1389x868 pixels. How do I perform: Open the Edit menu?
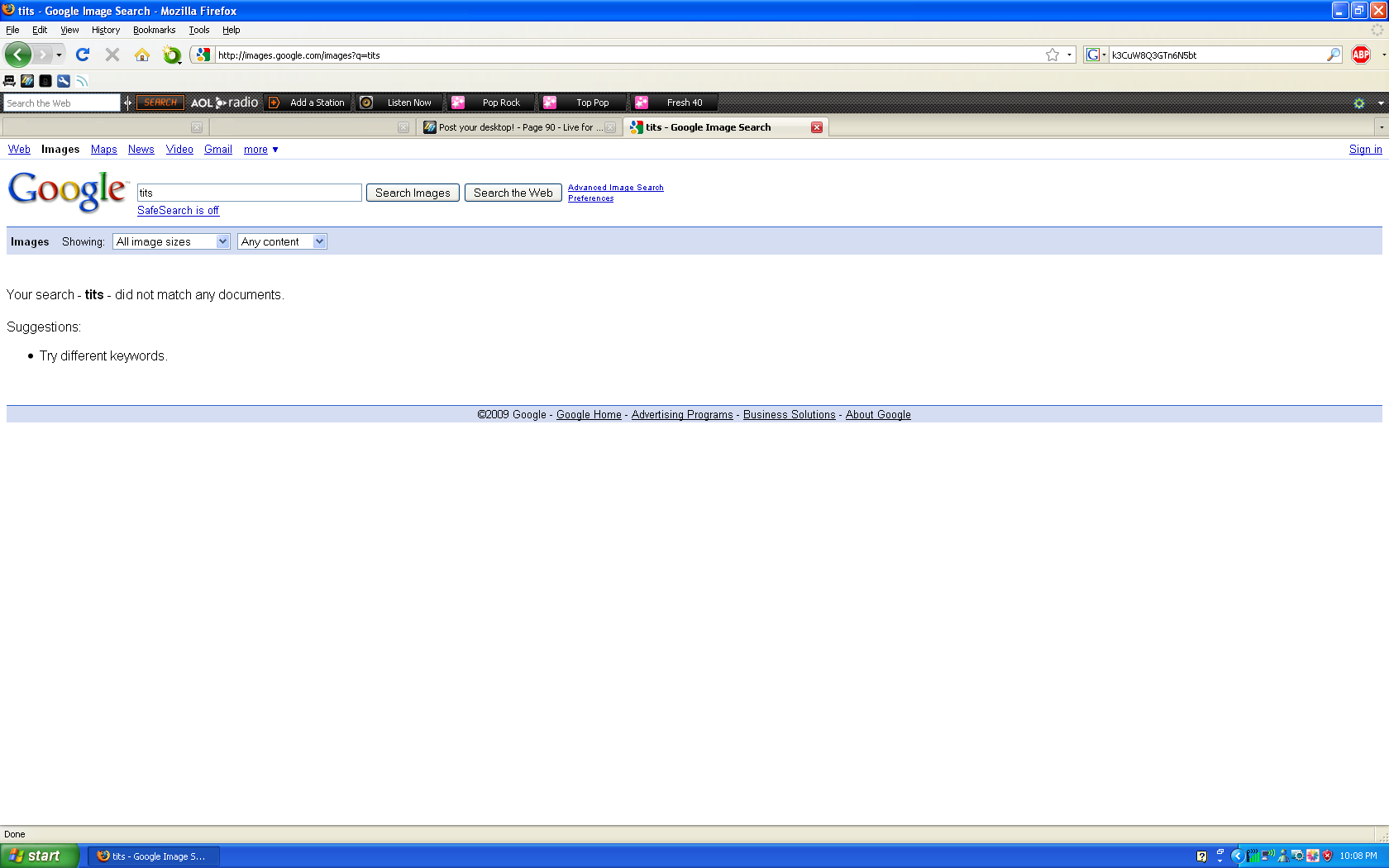tap(40, 30)
